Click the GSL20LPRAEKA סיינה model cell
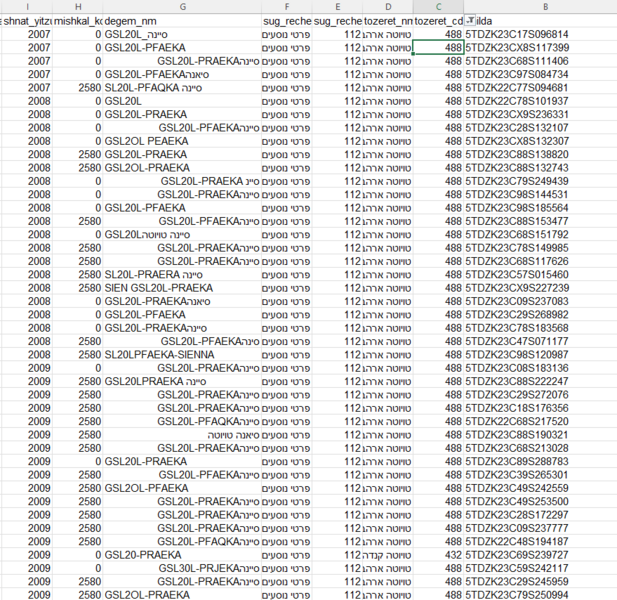The width and height of the screenshot is (617, 600). point(182,381)
